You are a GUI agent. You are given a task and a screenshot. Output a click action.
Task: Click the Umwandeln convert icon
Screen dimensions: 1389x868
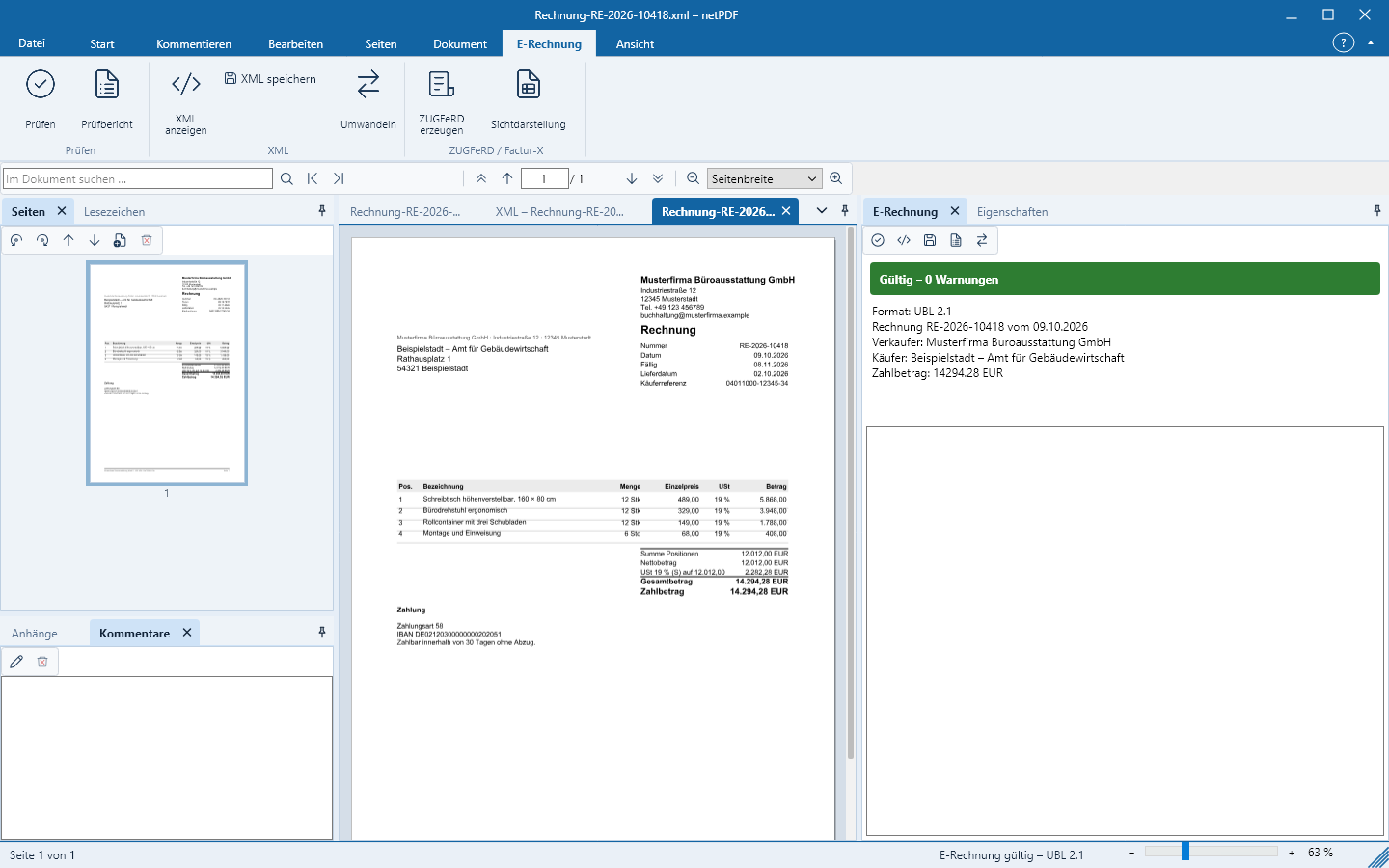click(x=368, y=85)
